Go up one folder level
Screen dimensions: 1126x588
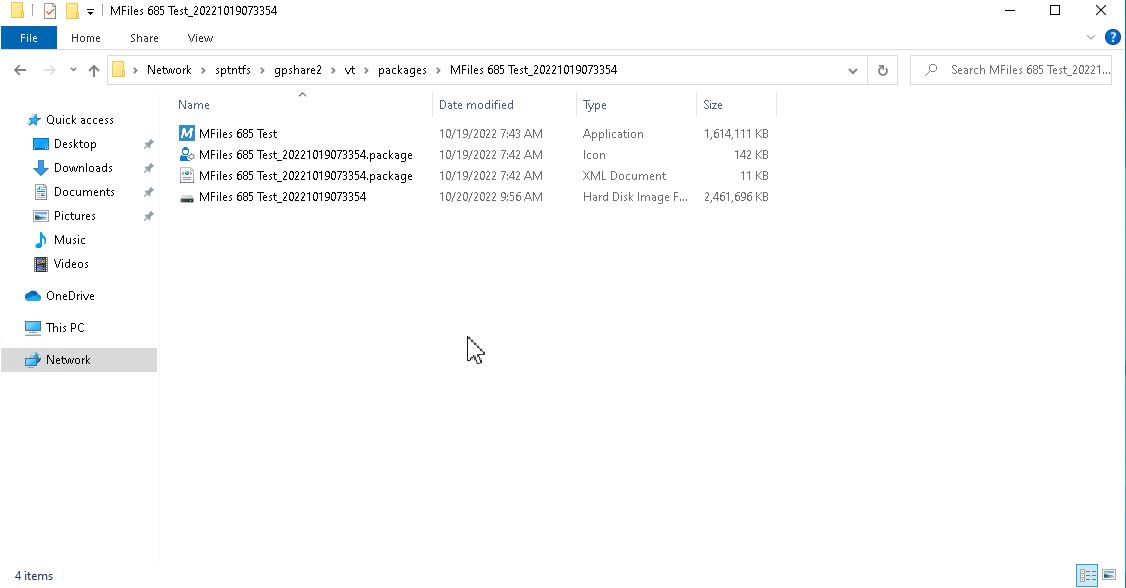[x=93, y=70]
